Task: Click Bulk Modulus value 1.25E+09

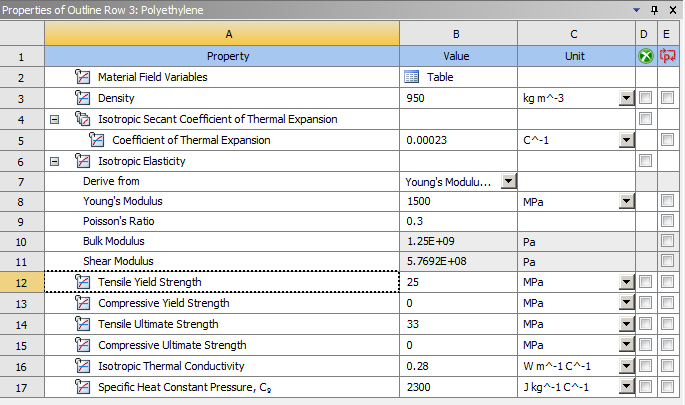Action: coord(431,241)
